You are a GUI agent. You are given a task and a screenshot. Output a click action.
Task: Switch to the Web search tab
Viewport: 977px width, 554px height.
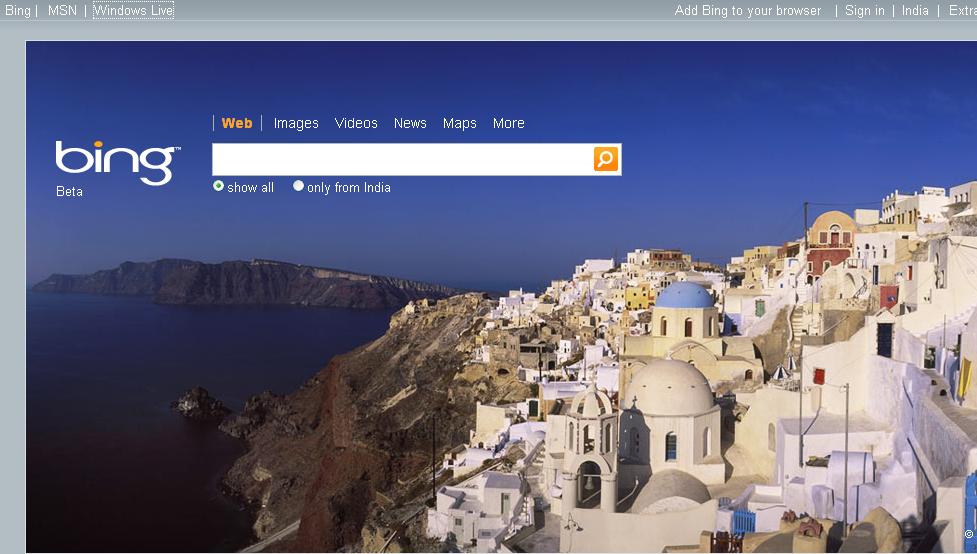click(x=237, y=123)
